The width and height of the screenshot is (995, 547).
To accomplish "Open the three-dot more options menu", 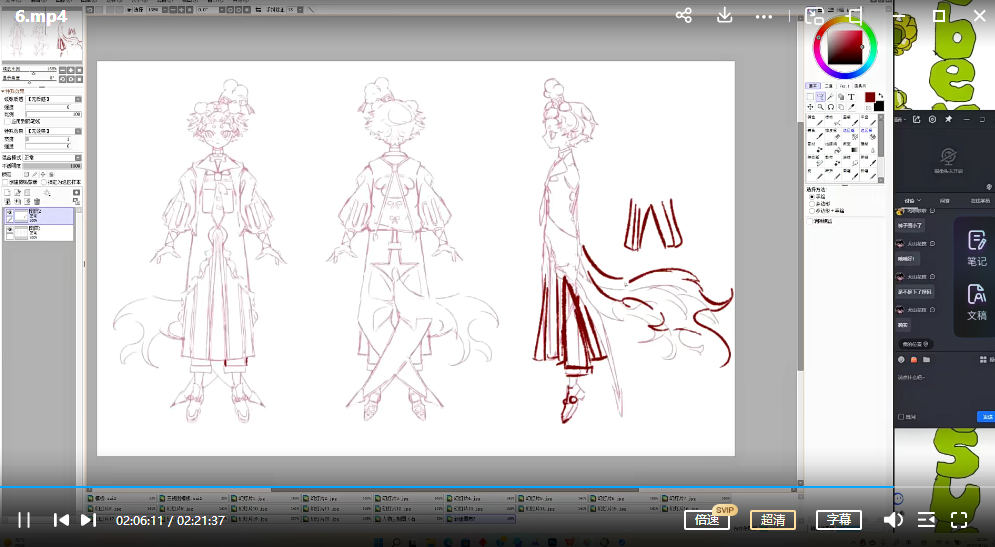I will pyautogui.click(x=764, y=16).
